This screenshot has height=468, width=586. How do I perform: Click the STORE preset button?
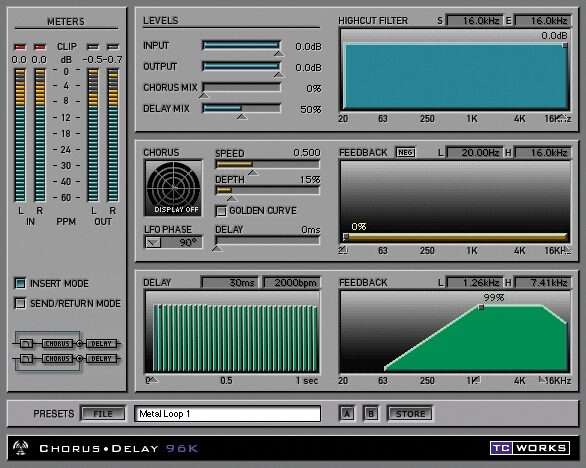[410, 413]
